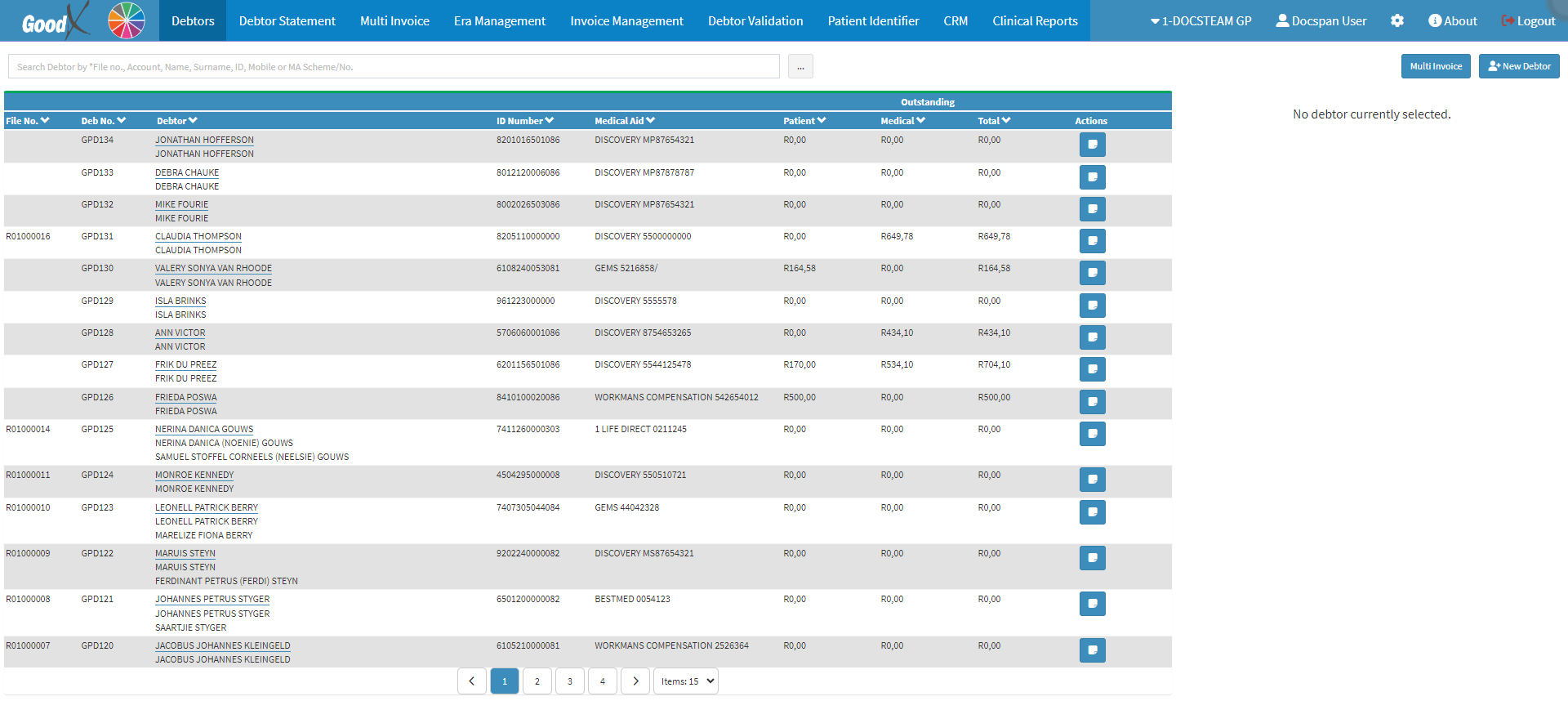Go to page 3 of results

[x=570, y=681]
